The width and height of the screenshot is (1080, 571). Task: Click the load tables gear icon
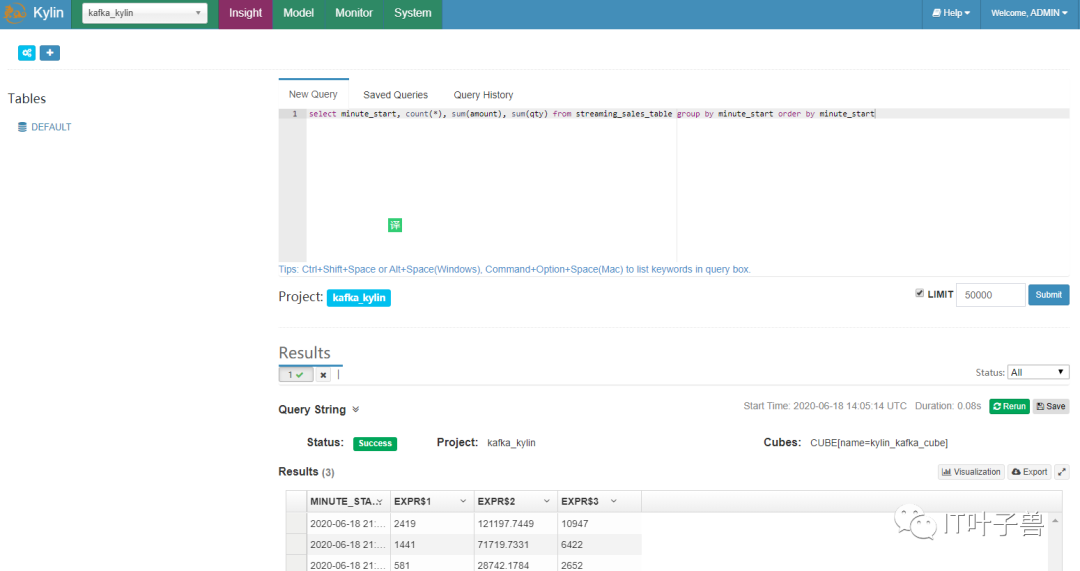(x=27, y=53)
